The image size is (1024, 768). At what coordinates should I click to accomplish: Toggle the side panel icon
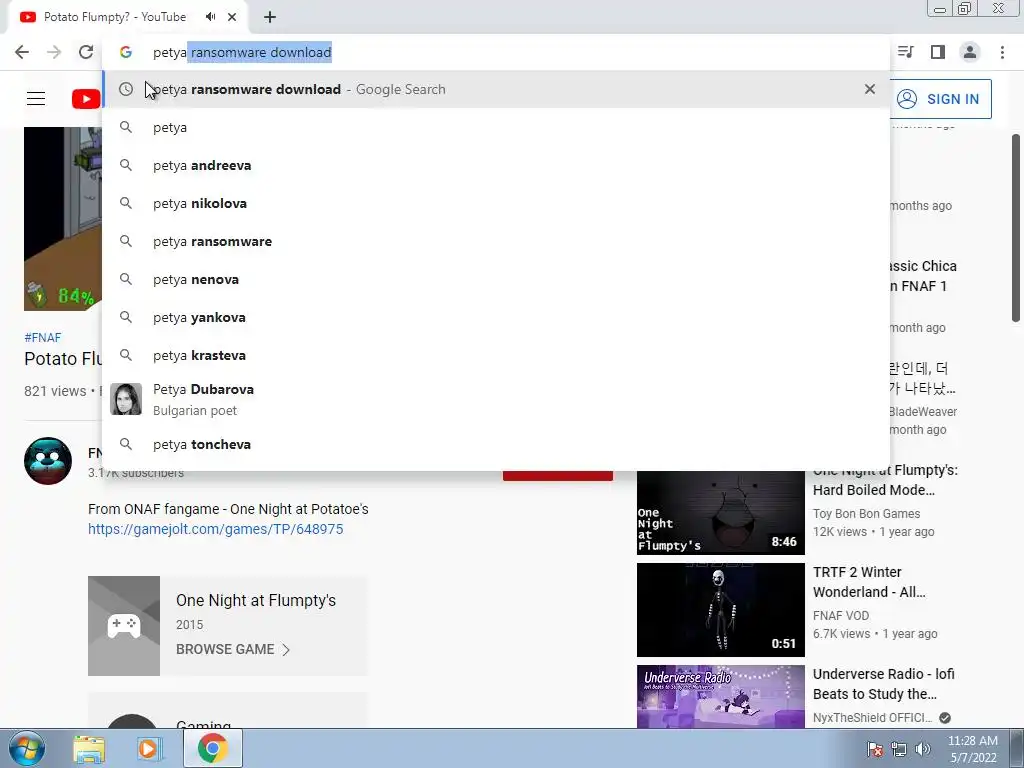click(x=938, y=52)
